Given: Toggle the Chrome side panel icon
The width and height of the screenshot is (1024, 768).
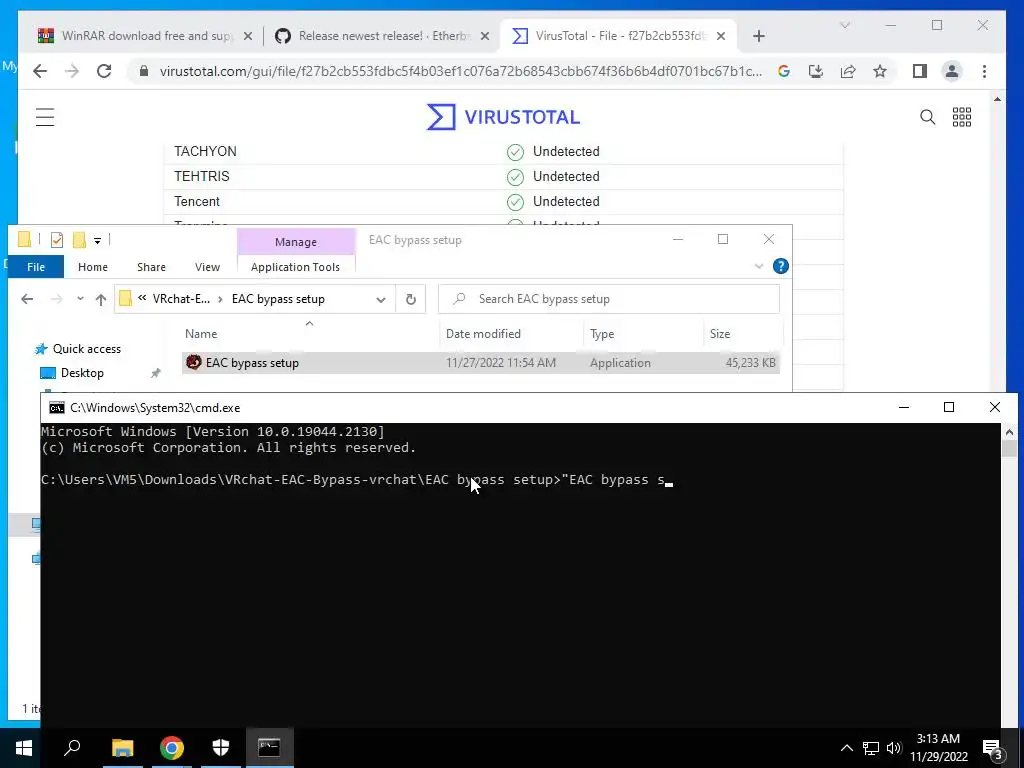Looking at the screenshot, I should pyautogui.click(x=920, y=71).
